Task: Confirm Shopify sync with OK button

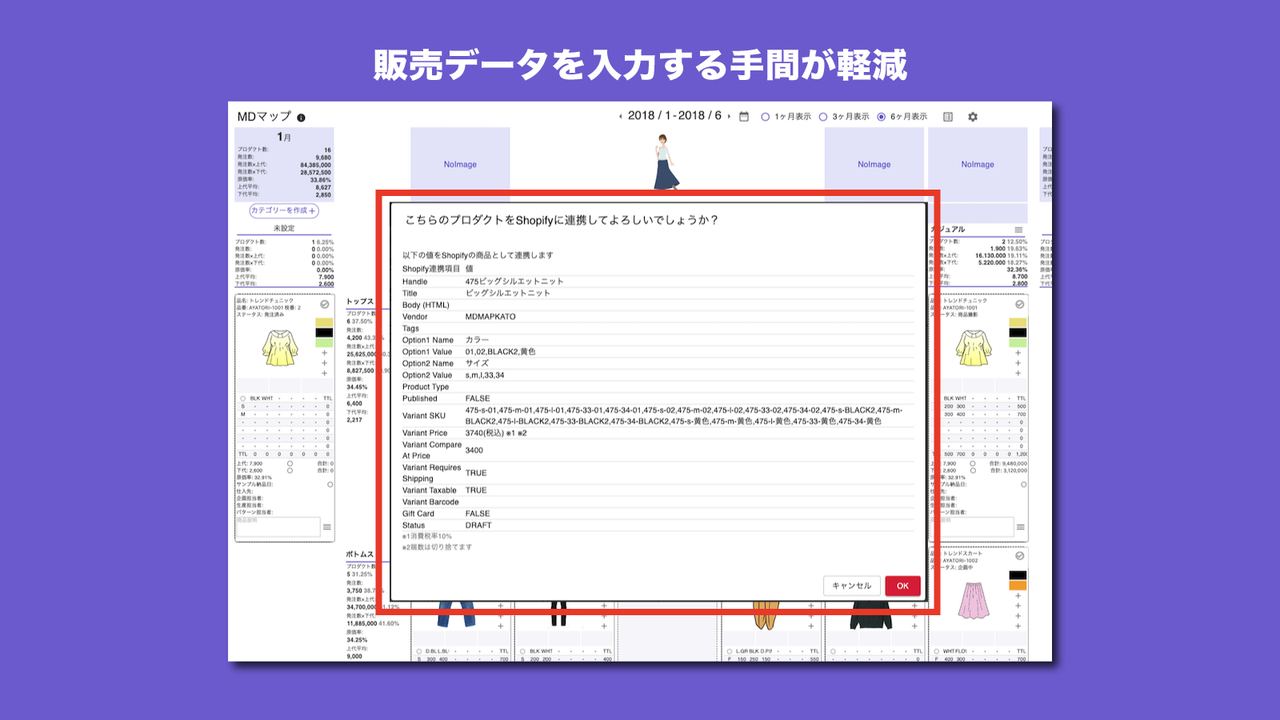Action: pos(902,586)
